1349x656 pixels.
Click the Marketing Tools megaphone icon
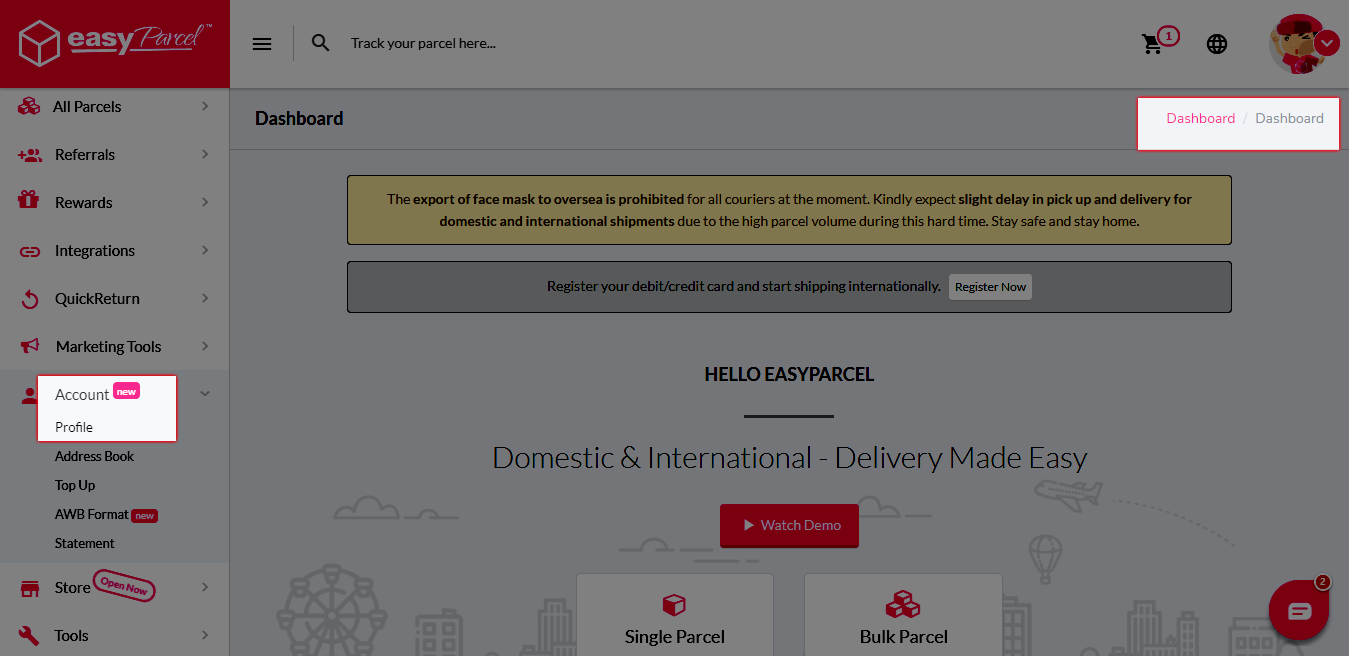tap(30, 346)
